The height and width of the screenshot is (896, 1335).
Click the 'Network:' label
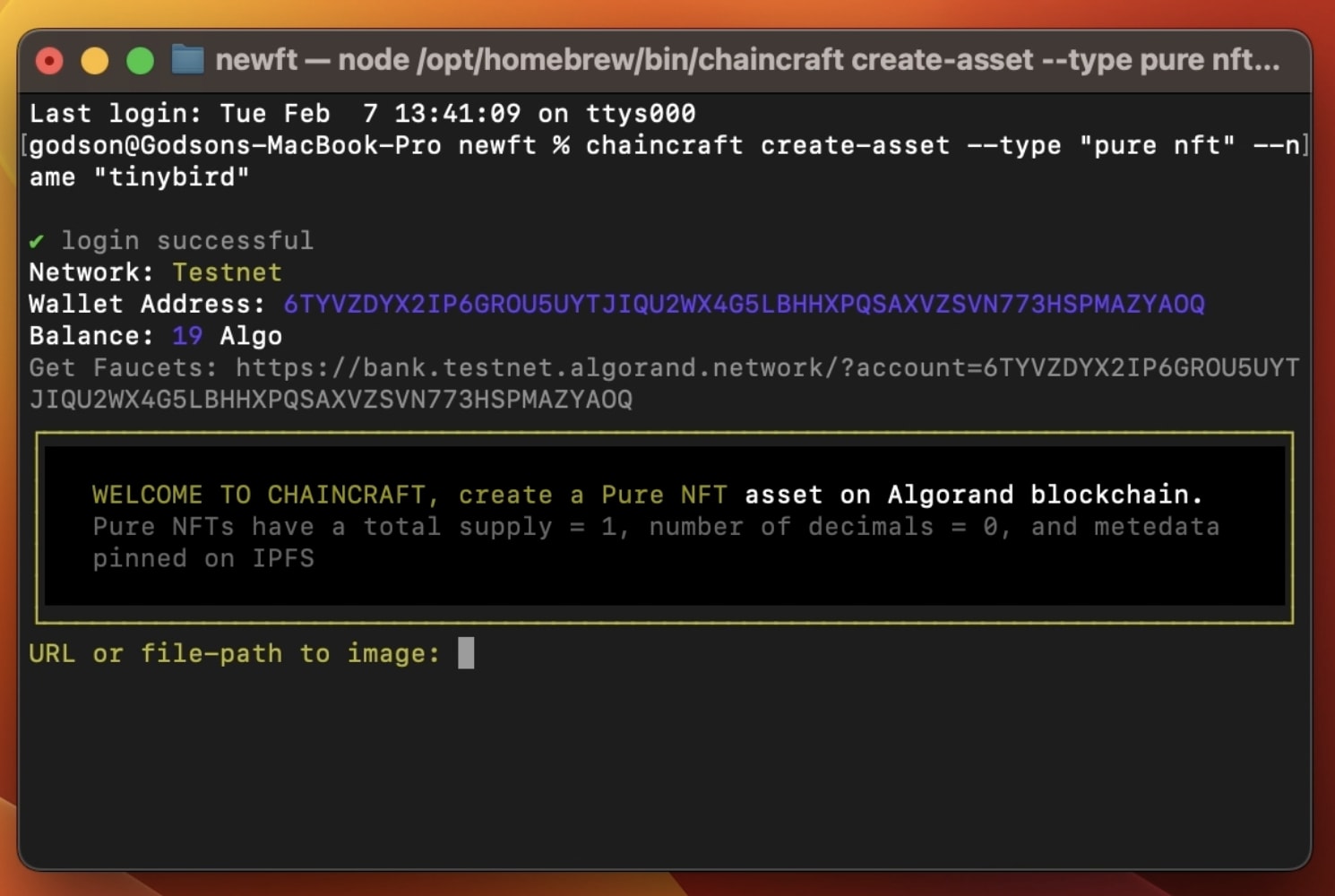click(x=91, y=272)
